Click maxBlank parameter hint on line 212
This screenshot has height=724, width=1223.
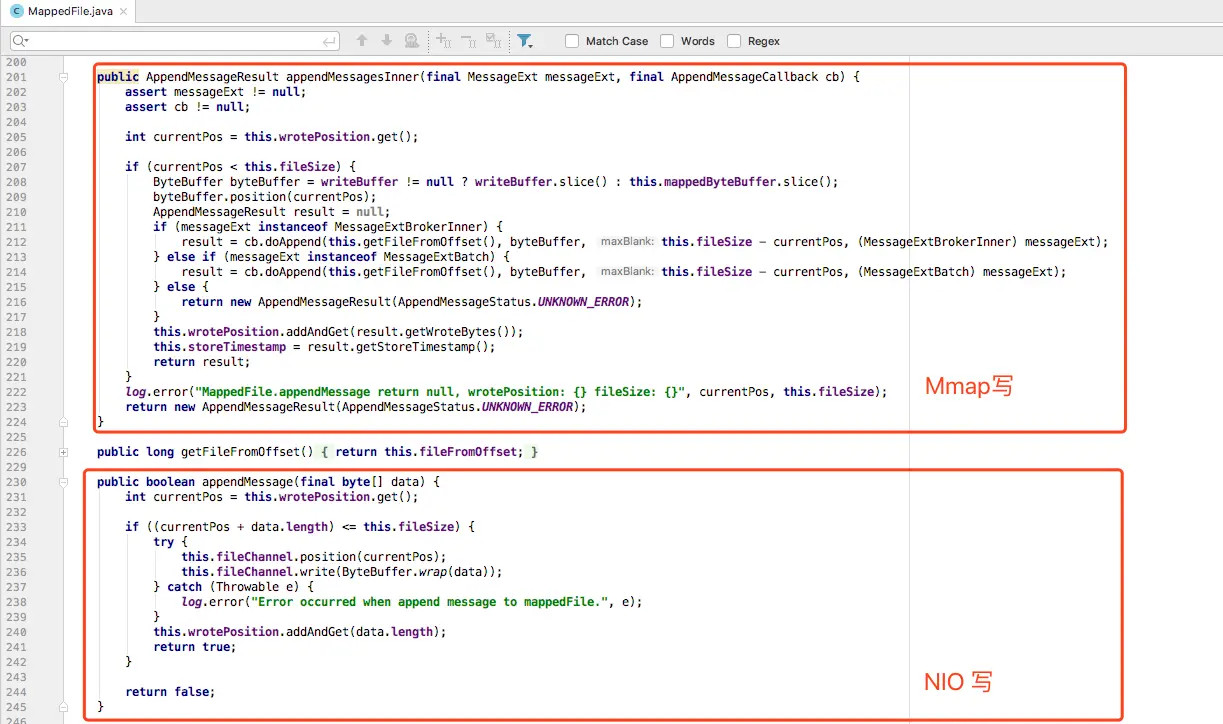[x=627, y=242]
